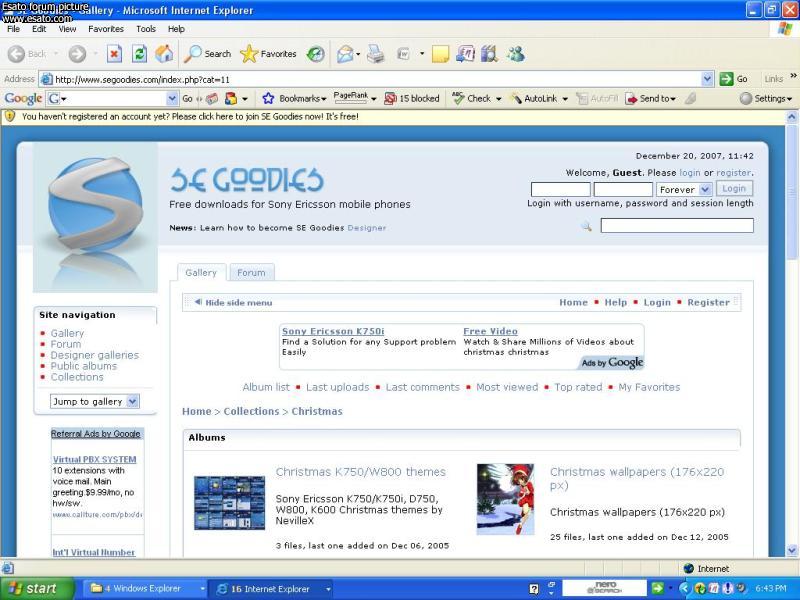This screenshot has width=800, height=600.
Task: Click the yellow registration info bar
Action: click(x=393, y=117)
